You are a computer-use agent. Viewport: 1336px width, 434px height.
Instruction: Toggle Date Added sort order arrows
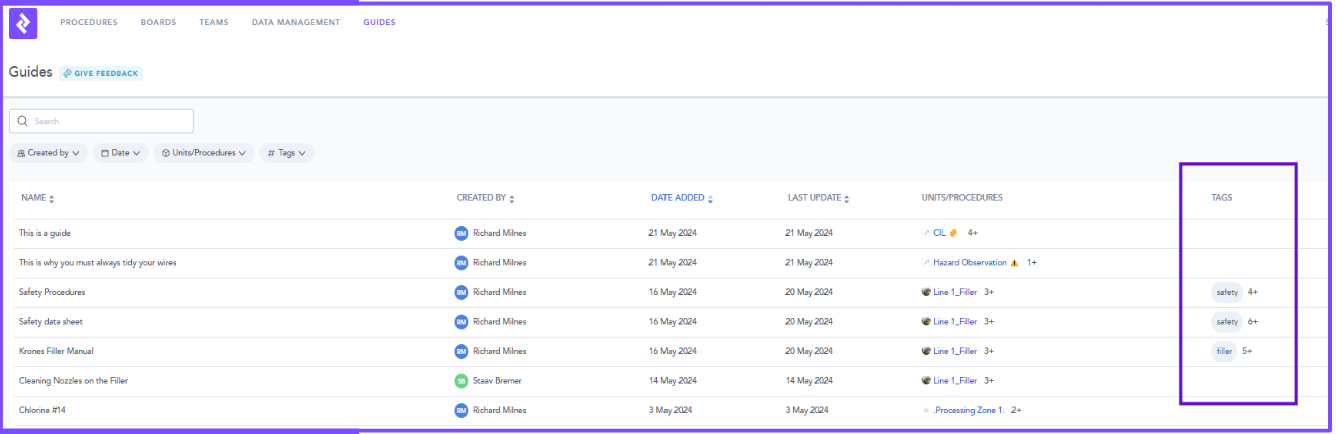coord(710,199)
